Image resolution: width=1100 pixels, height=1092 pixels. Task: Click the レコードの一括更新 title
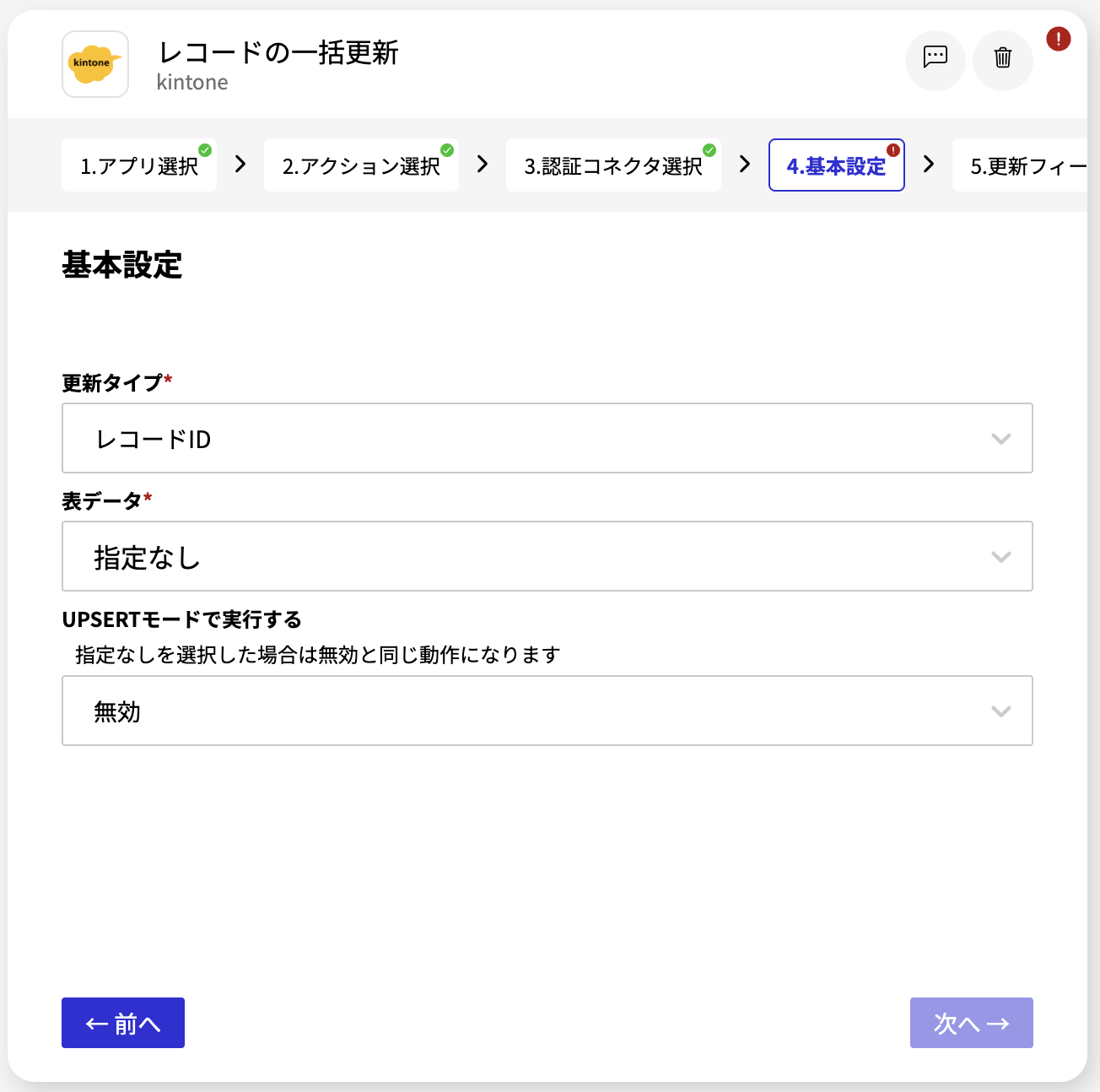[278, 52]
